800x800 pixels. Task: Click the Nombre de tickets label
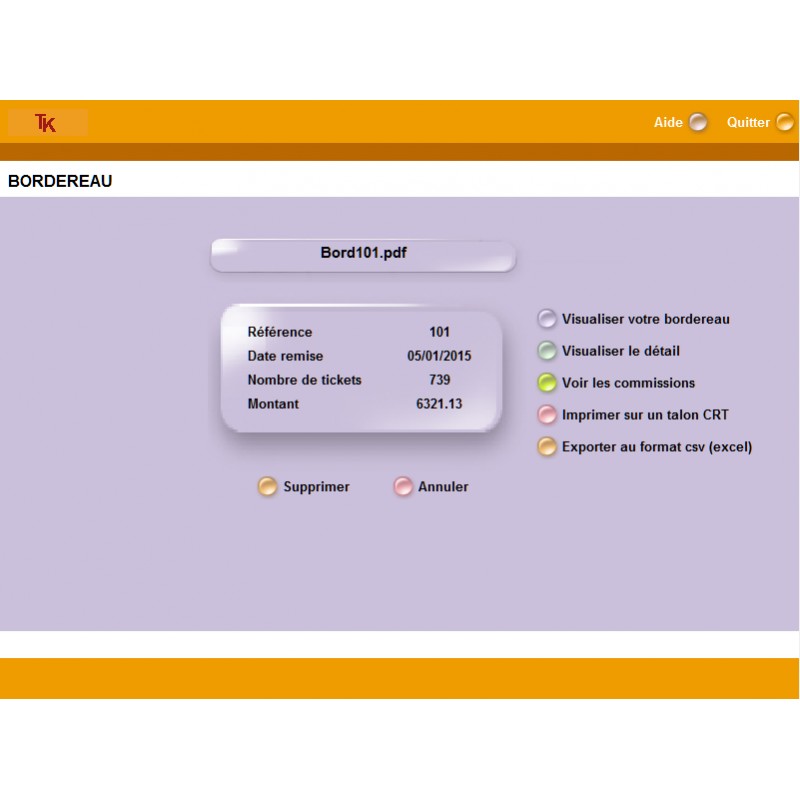[304, 380]
